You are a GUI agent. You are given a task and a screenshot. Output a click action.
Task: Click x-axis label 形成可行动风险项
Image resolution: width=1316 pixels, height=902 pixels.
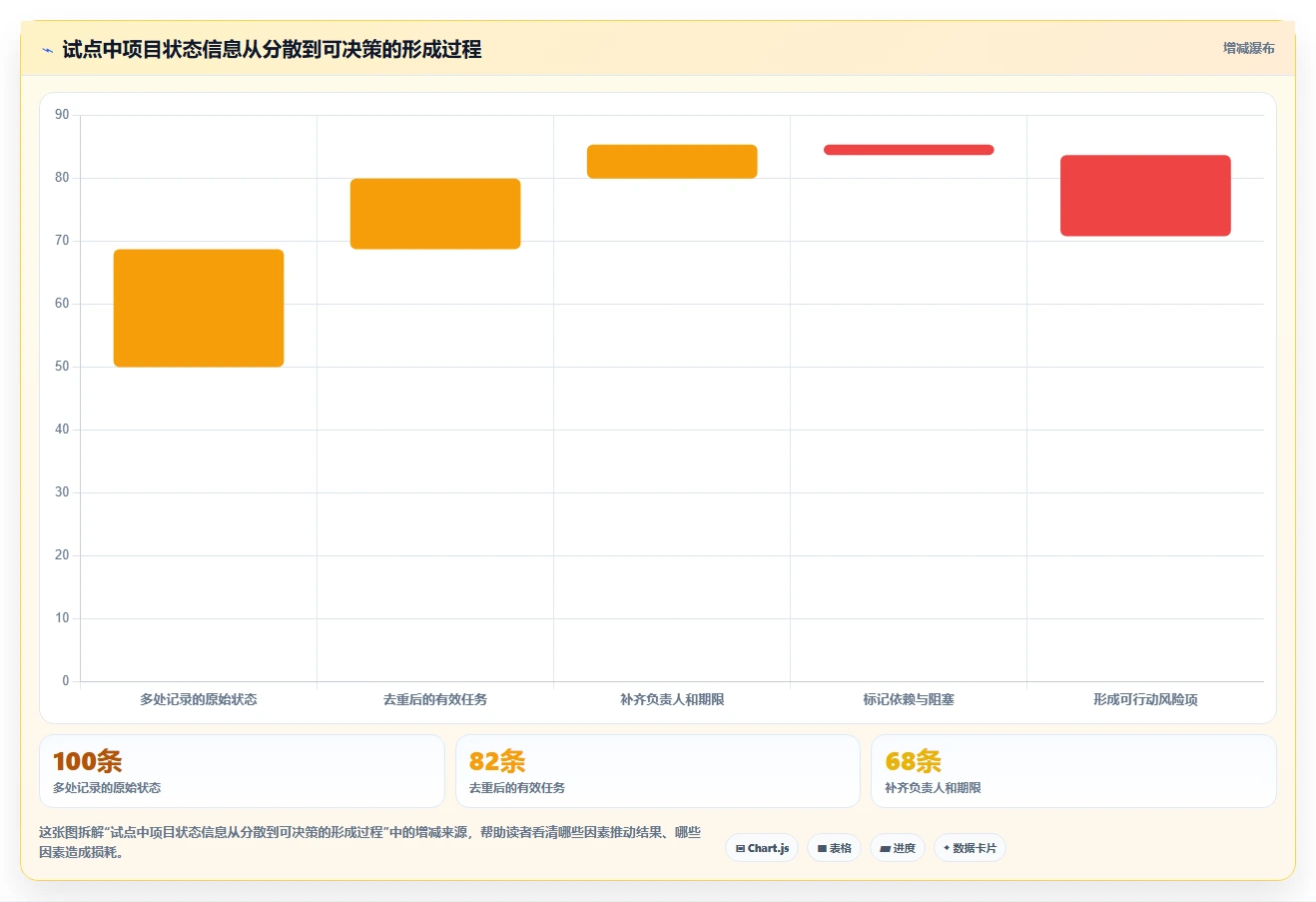1145,699
